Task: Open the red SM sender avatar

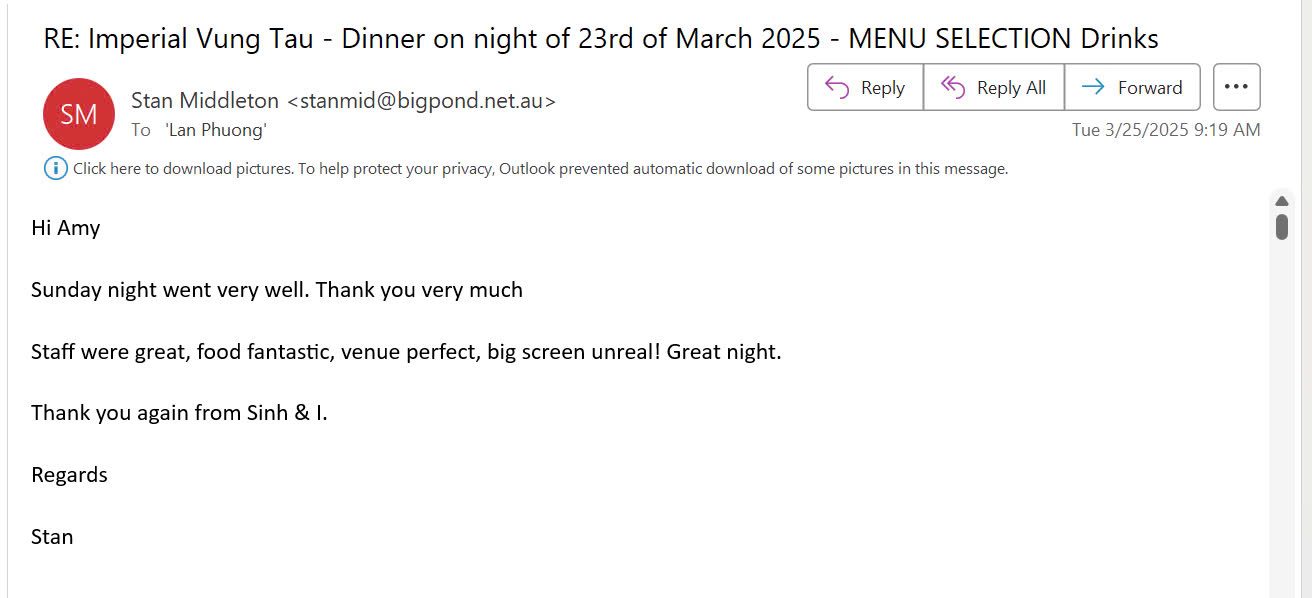Action: click(x=79, y=114)
